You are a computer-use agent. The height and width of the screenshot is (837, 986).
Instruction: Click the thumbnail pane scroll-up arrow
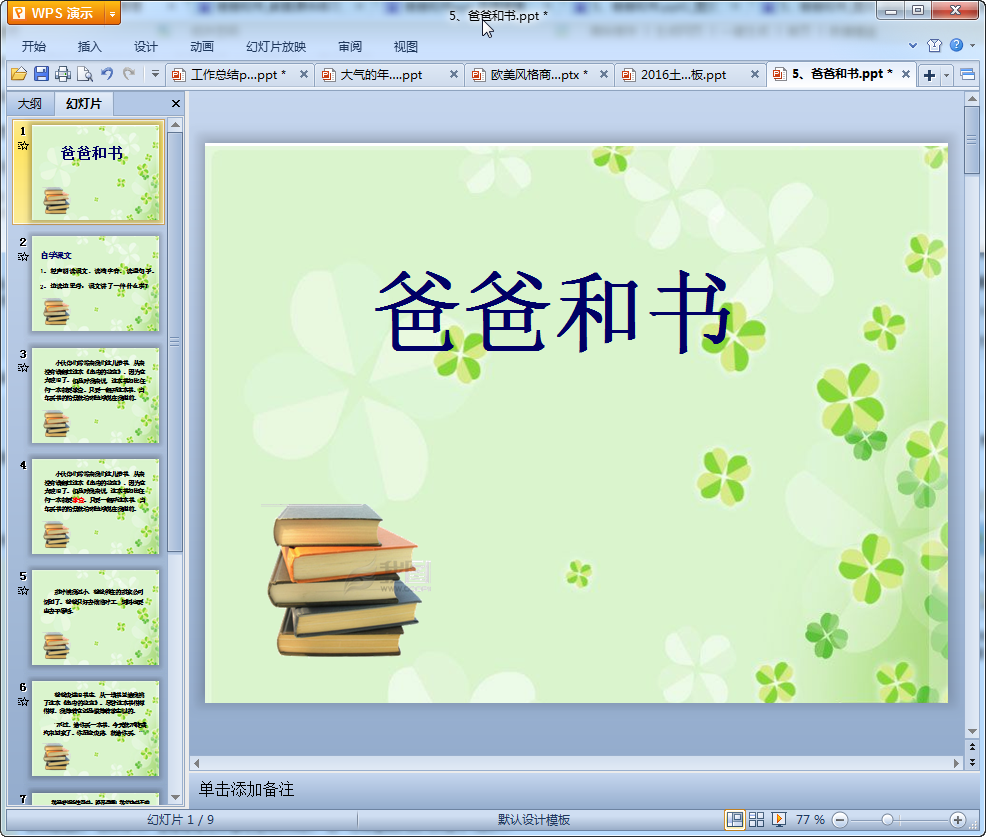(x=175, y=125)
